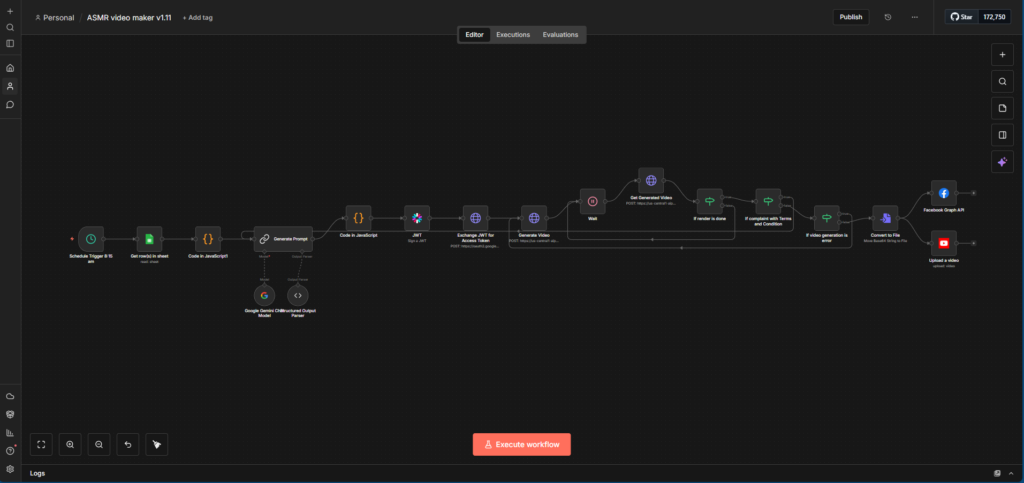Click the zoom out canvas control
This screenshot has width=1024, height=483.
[99, 444]
